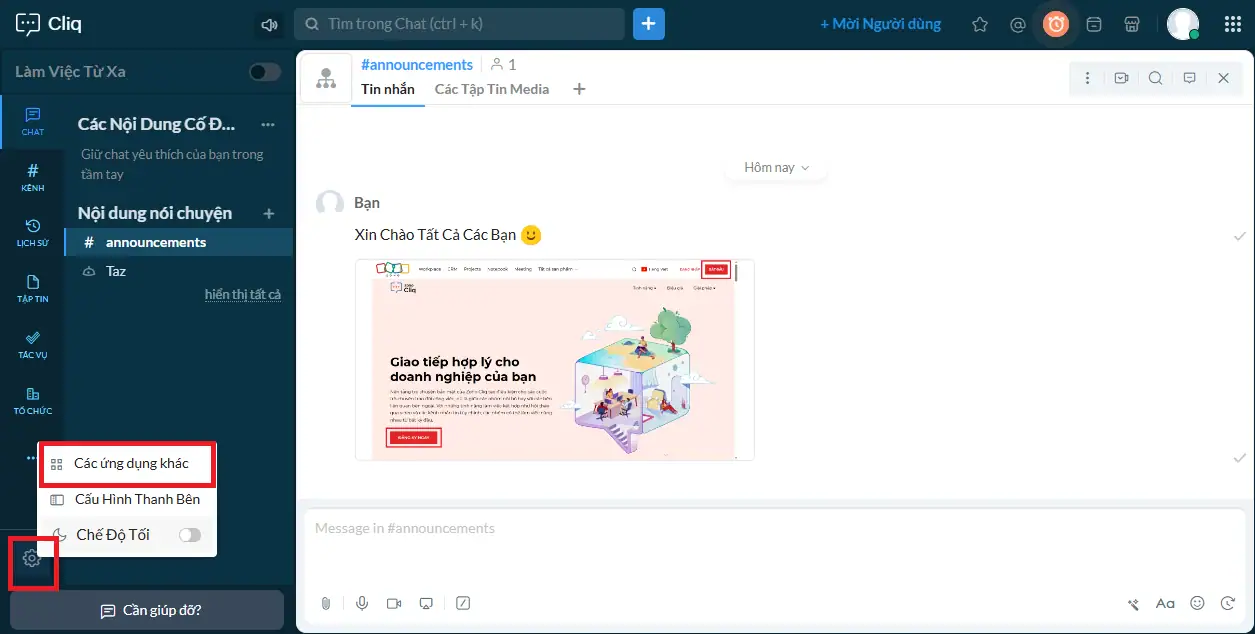
Task: Open the emoji picker in the composer
Action: click(x=1196, y=603)
